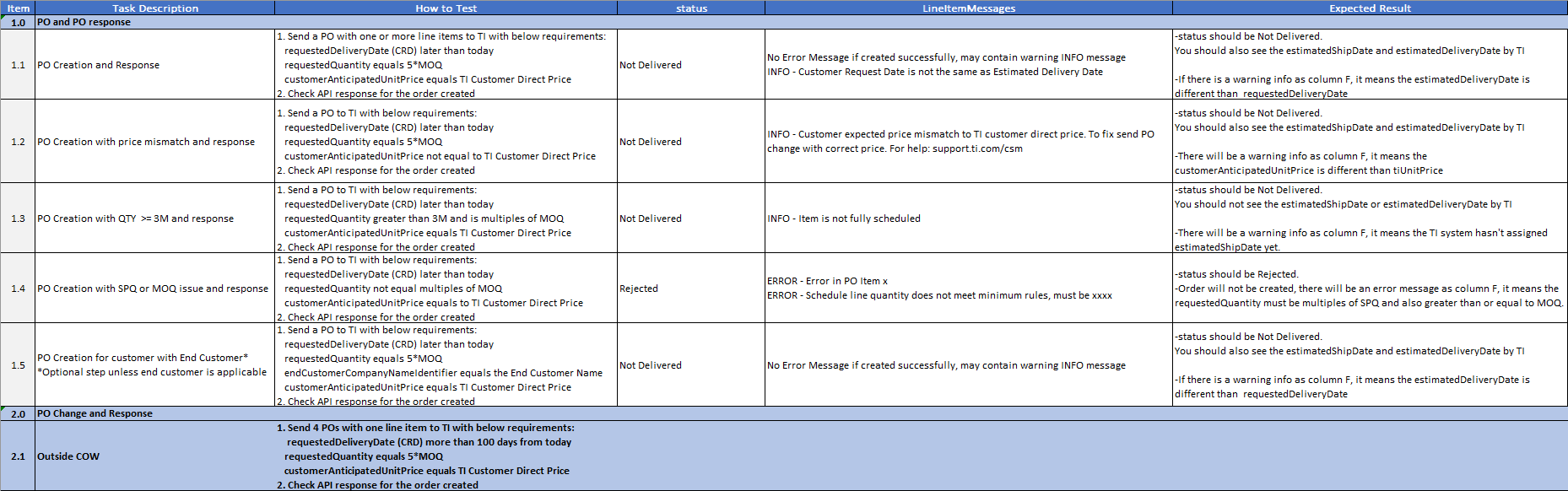Click the "PO Creation with SPQ or MOQ issue" cell
This screenshot has width=1568, height=491.
(x=153, y=289)
